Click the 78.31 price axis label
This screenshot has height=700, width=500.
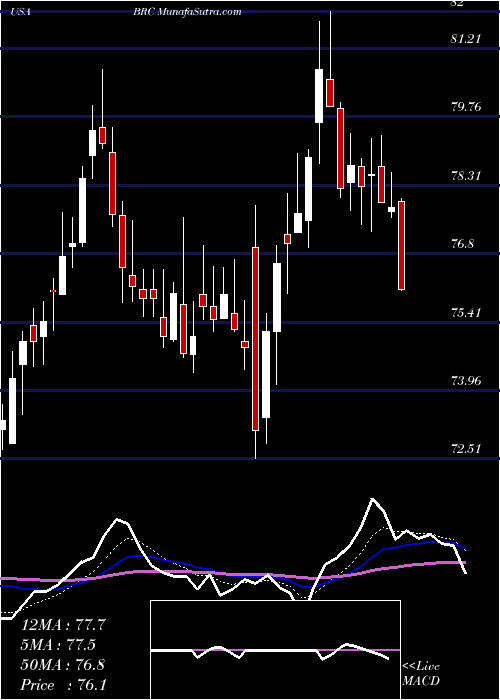[466, 175]
